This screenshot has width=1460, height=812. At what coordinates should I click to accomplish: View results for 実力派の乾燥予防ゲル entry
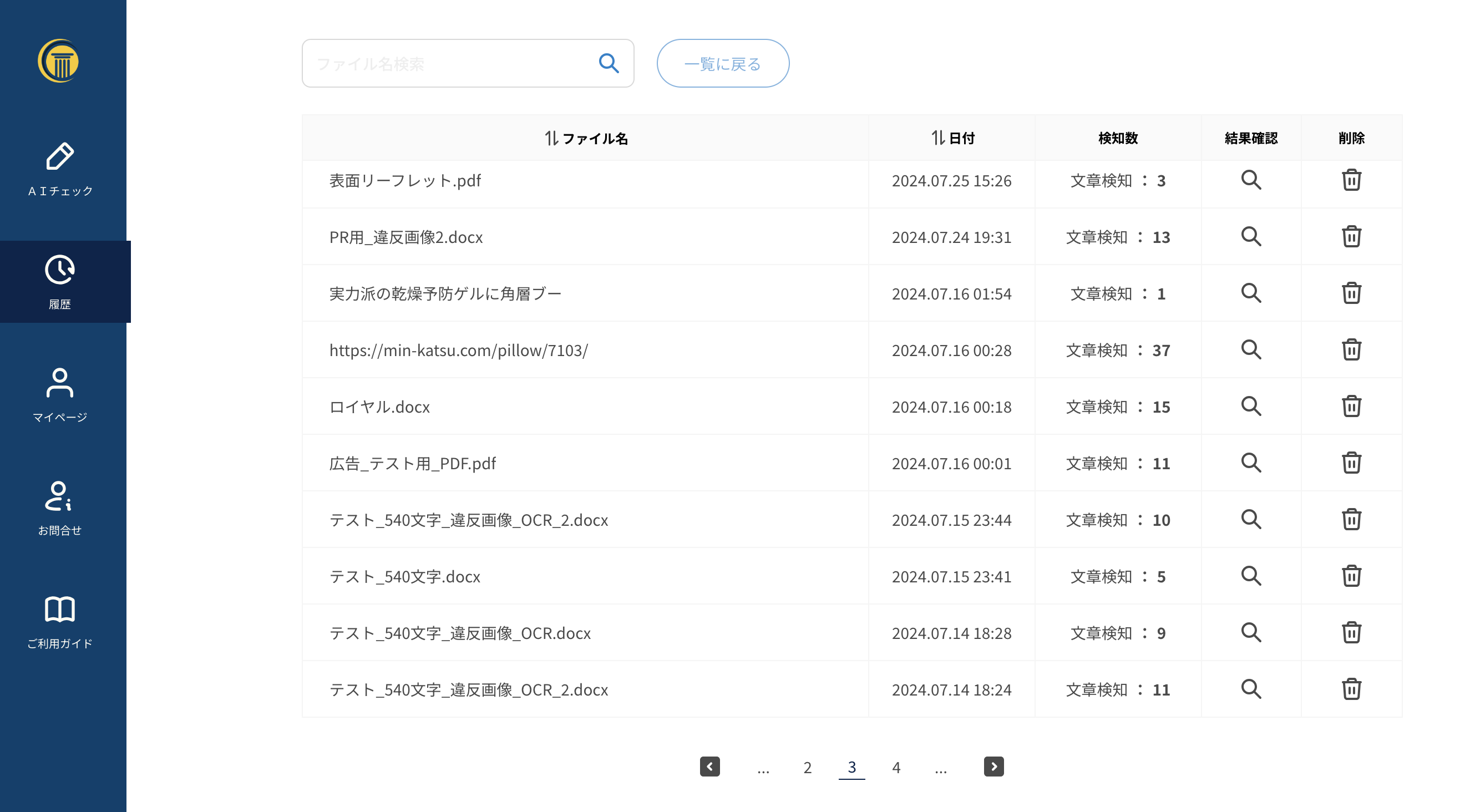1251,293
